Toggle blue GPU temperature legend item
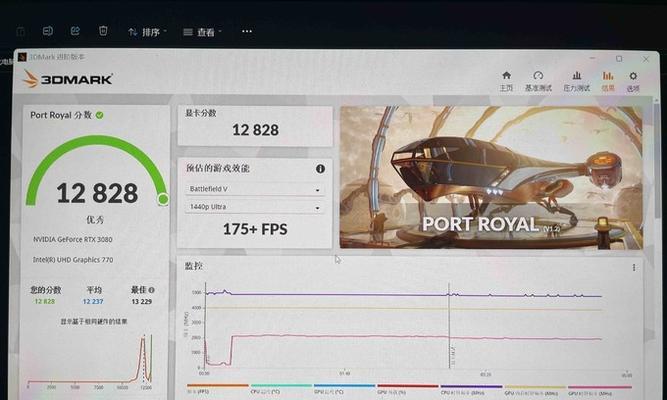The image size is (667, 400). click(345, 389)
